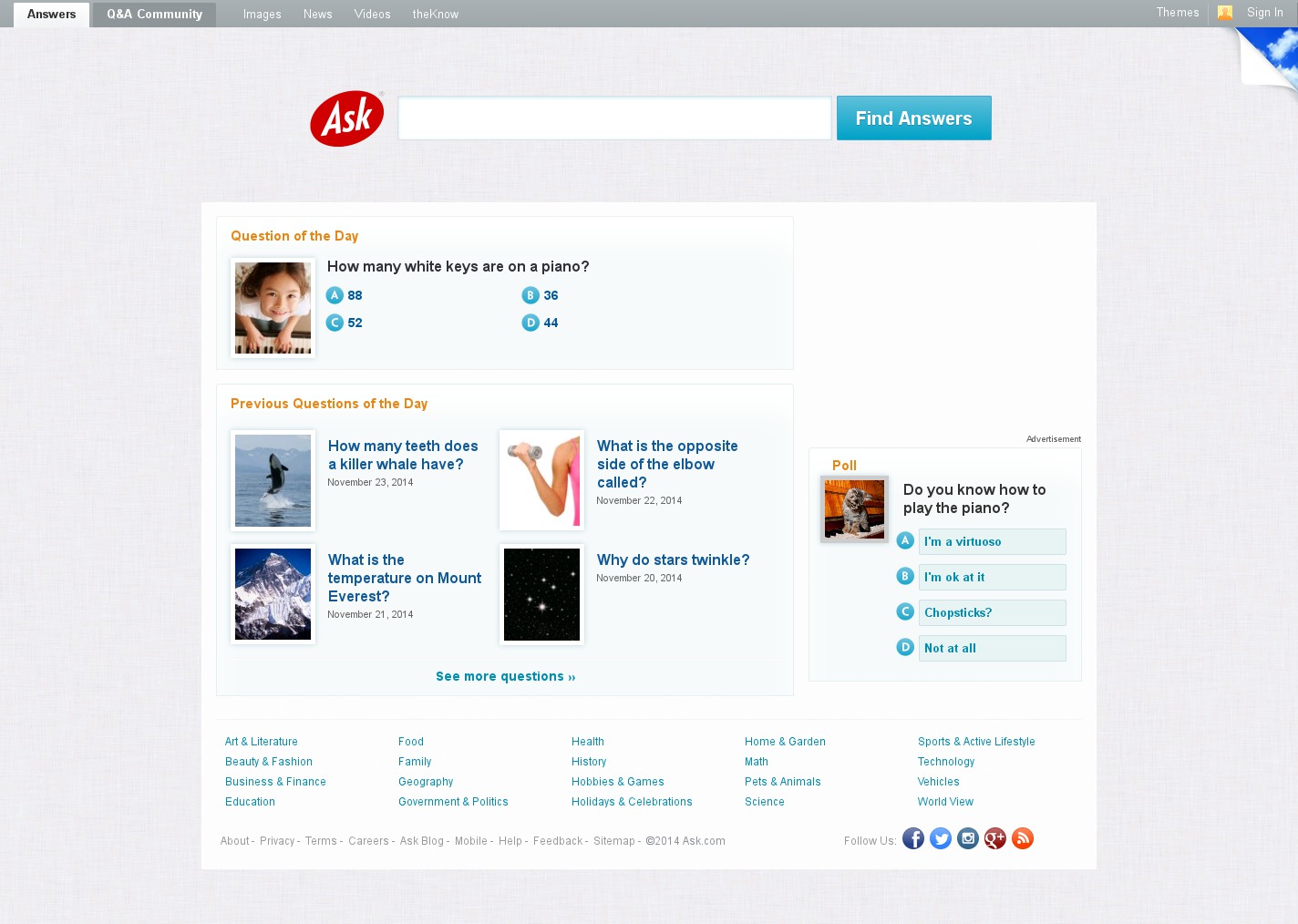Open Education category
1298x924 pixels.
pyautogui.click(x=250, y=802)
